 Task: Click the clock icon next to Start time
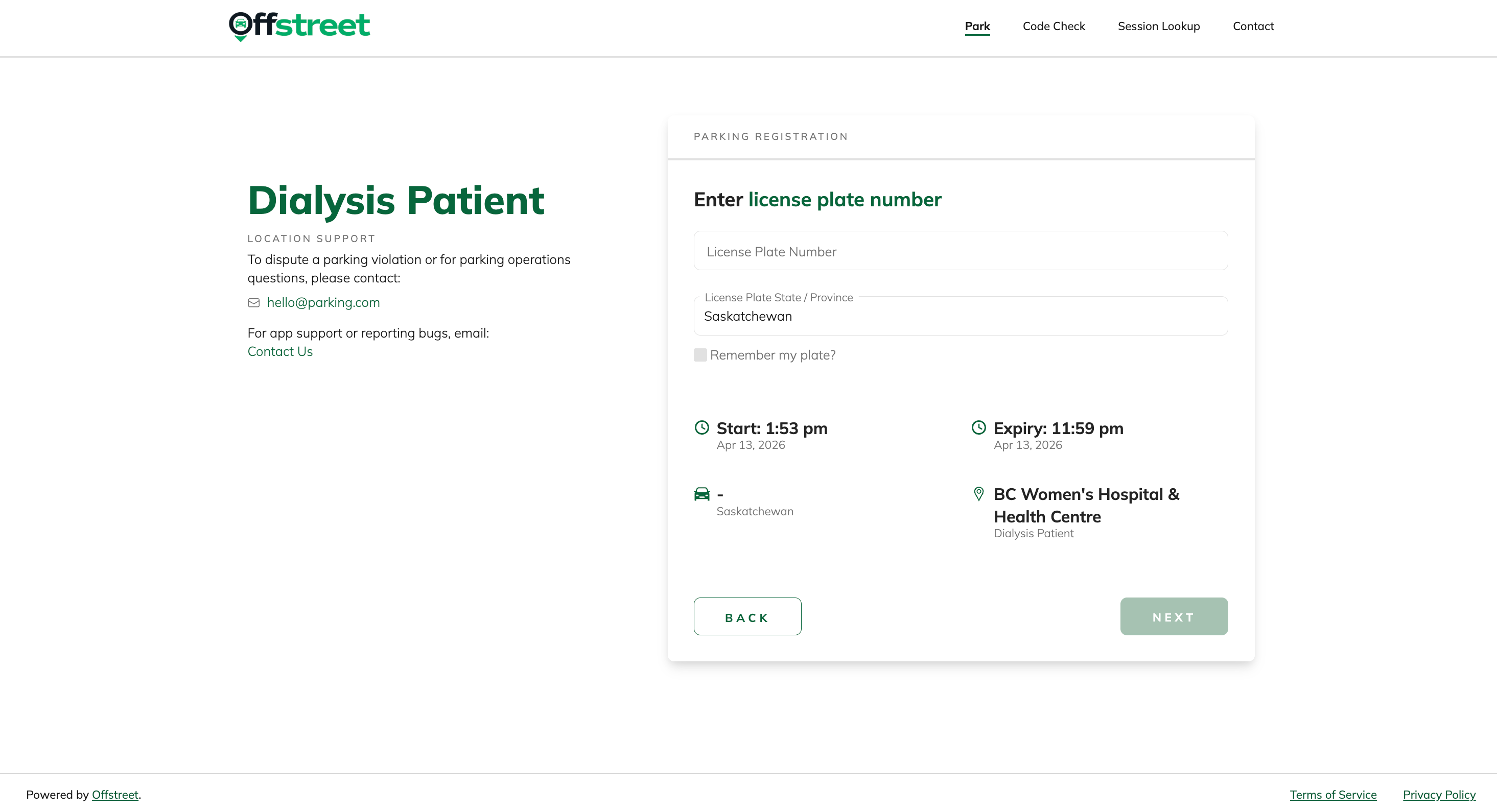tap(702, 427)
